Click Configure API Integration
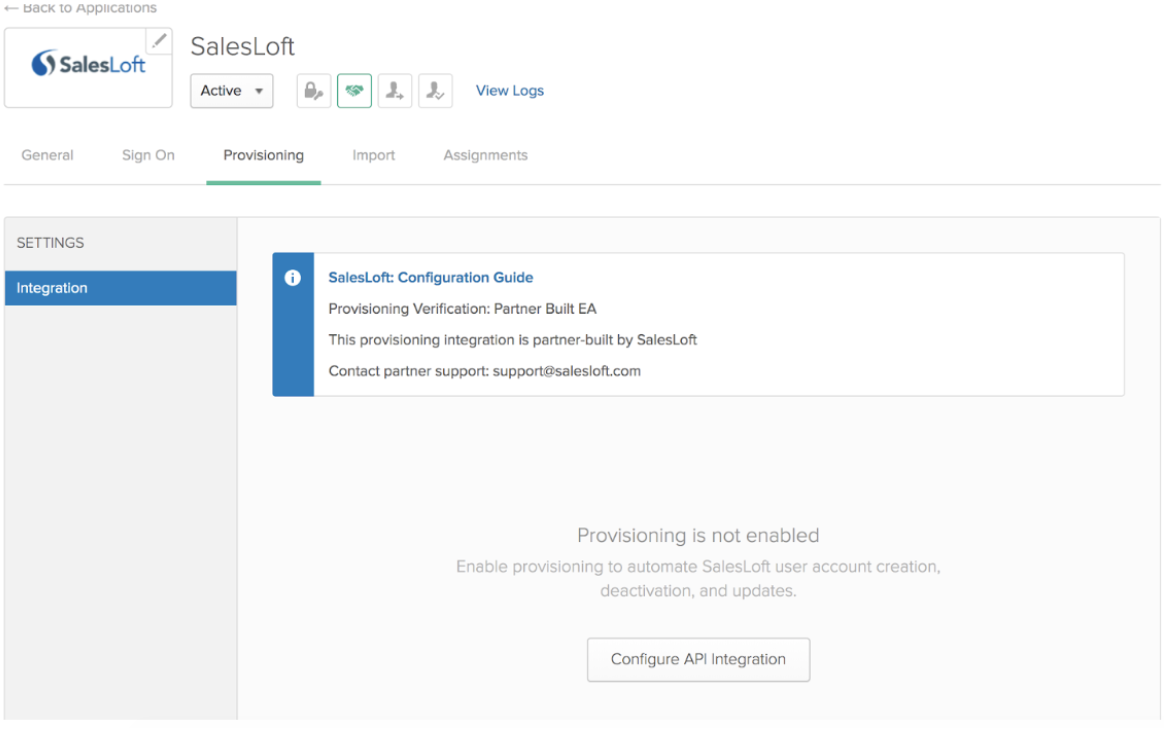Image resolution: width=1164 pixels, height=730 pixels. tap(698, 659)
